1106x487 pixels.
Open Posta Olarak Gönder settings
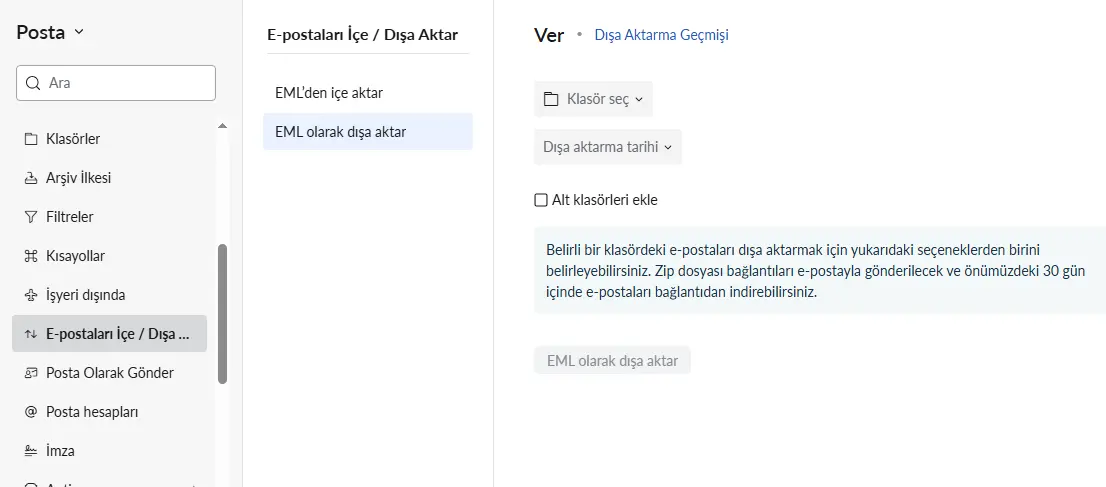[109, 373]
